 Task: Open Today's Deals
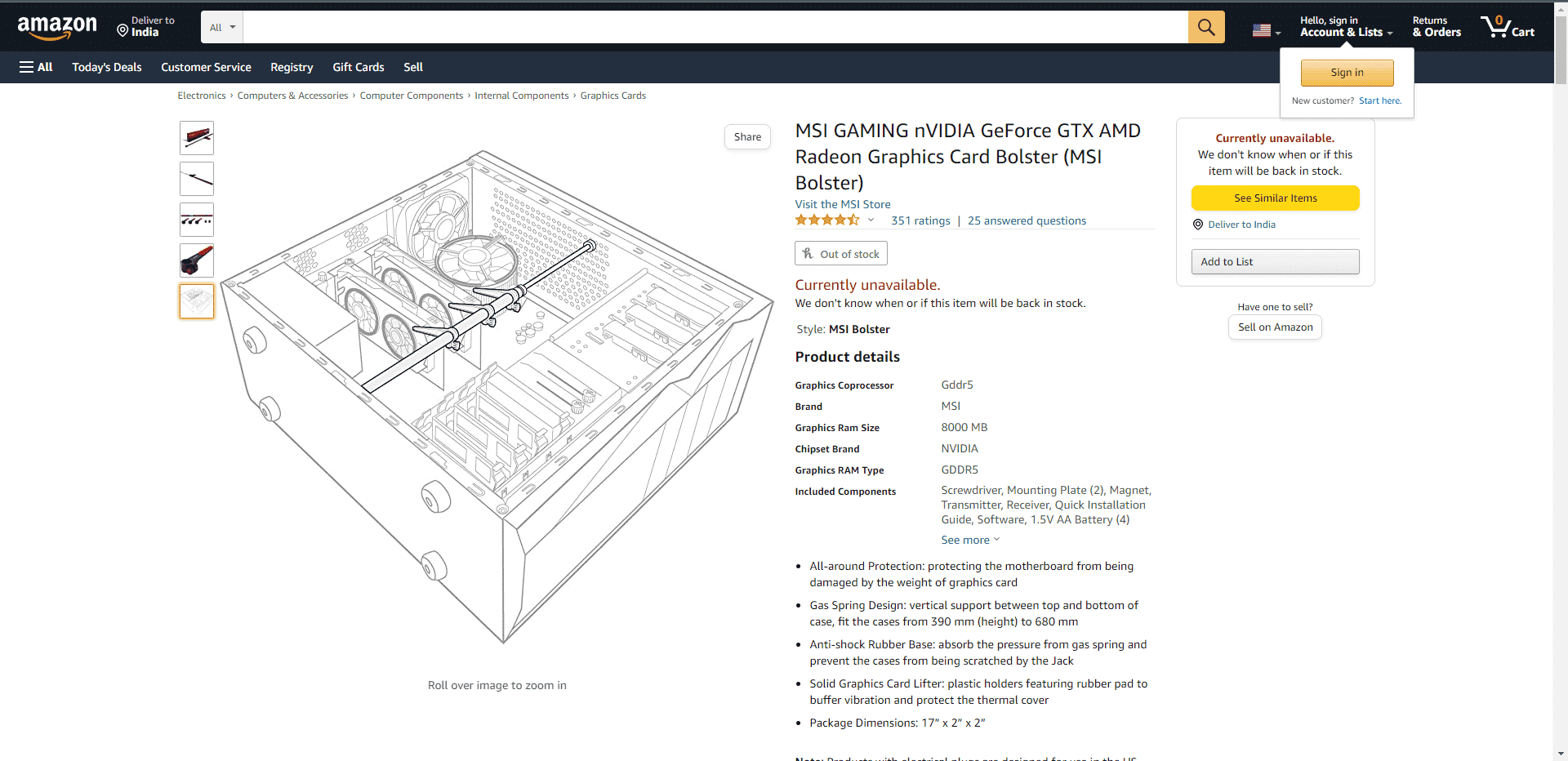(x=107, y=67)
